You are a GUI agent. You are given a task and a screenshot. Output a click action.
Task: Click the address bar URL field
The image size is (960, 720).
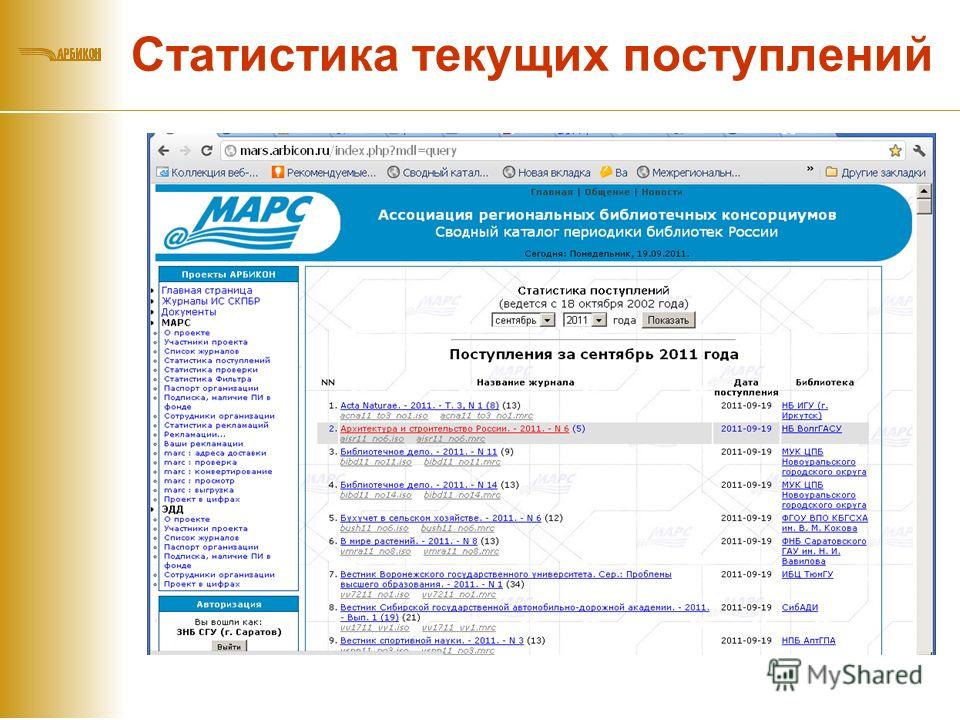coord(561,151)
